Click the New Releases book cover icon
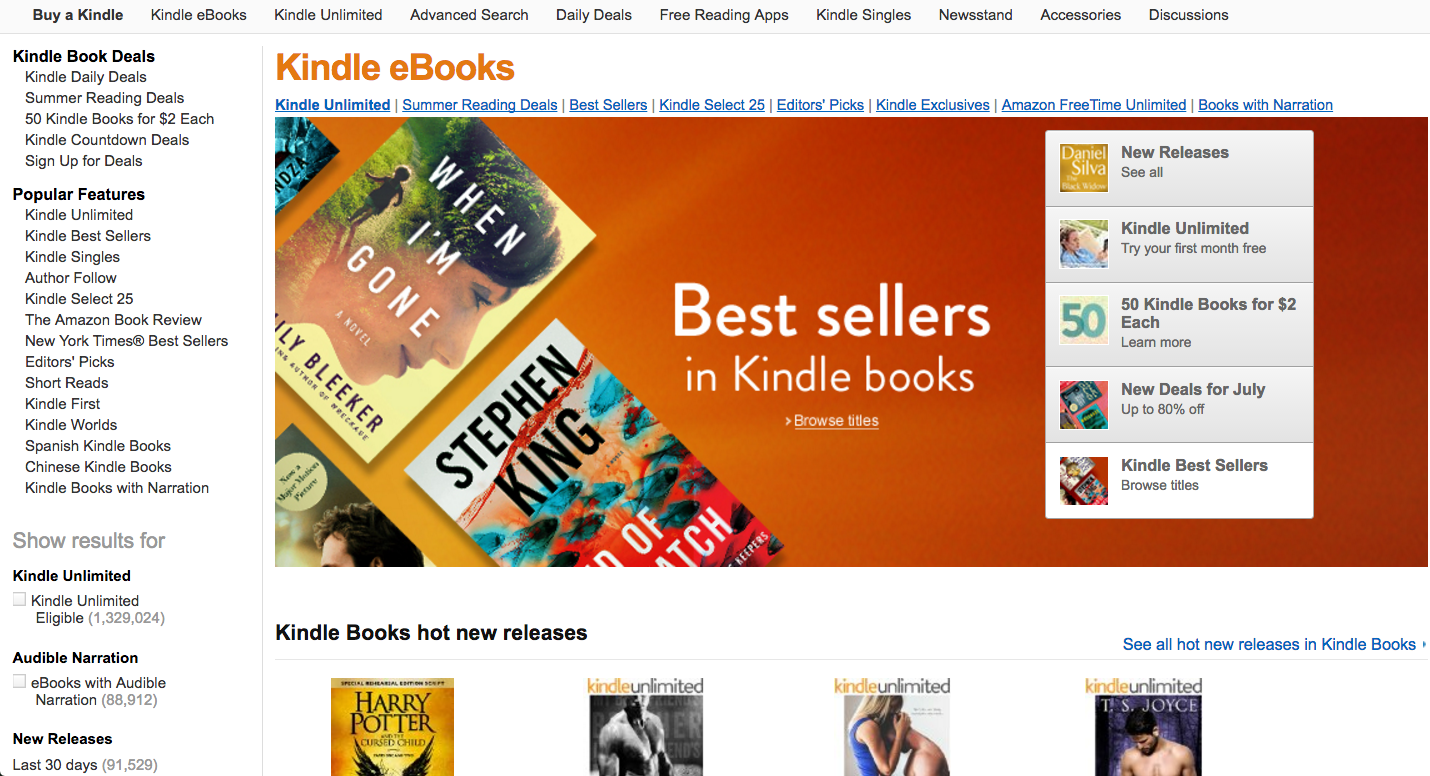This screenshot has width=1430, height=776. 1084,168
